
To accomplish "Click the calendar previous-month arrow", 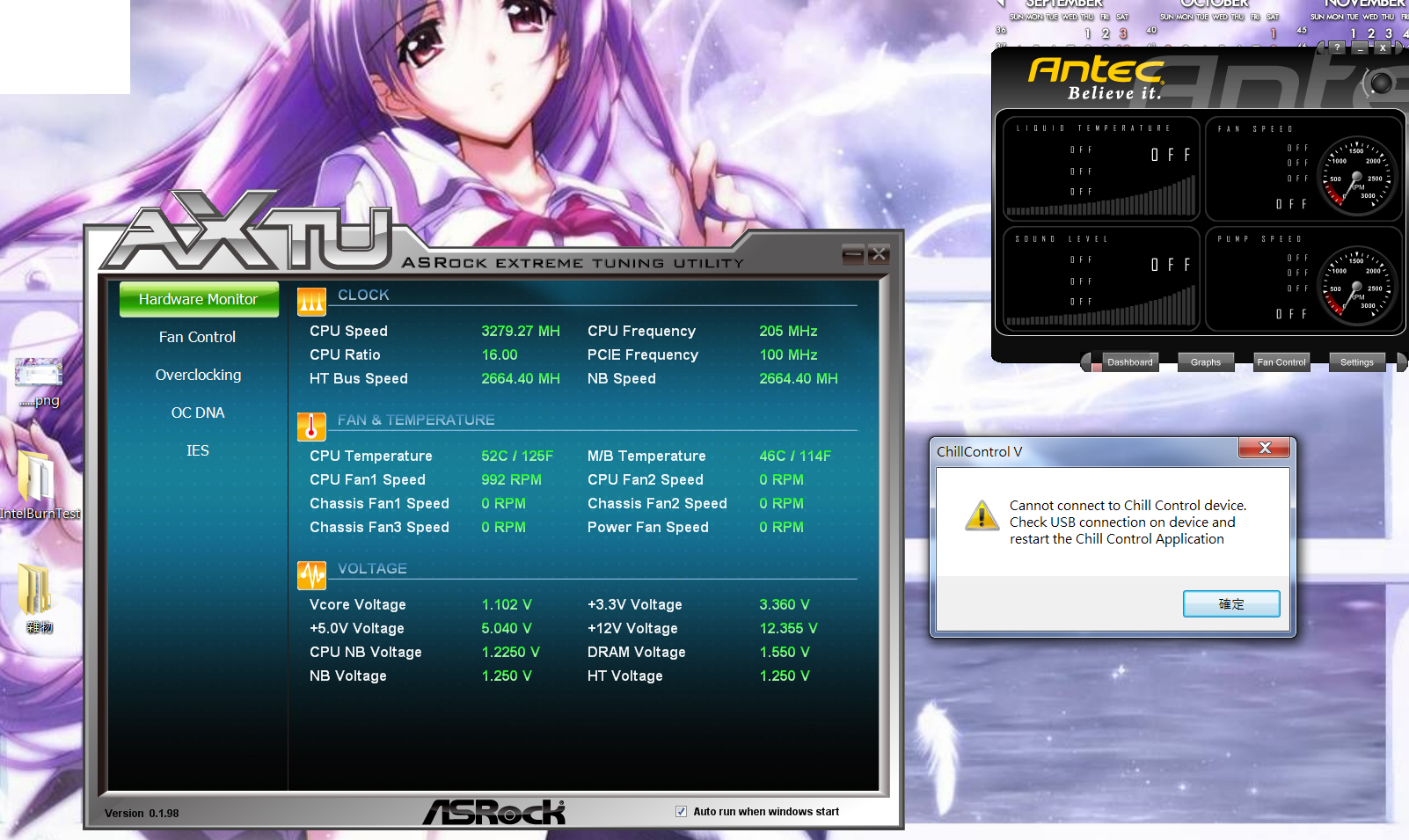I will (1000, 4).
